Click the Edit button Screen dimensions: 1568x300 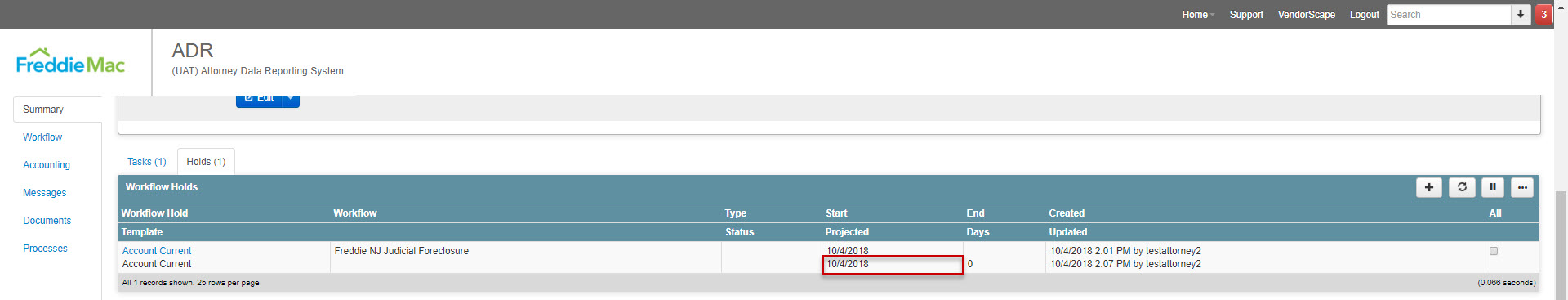[x=260, y=99]
